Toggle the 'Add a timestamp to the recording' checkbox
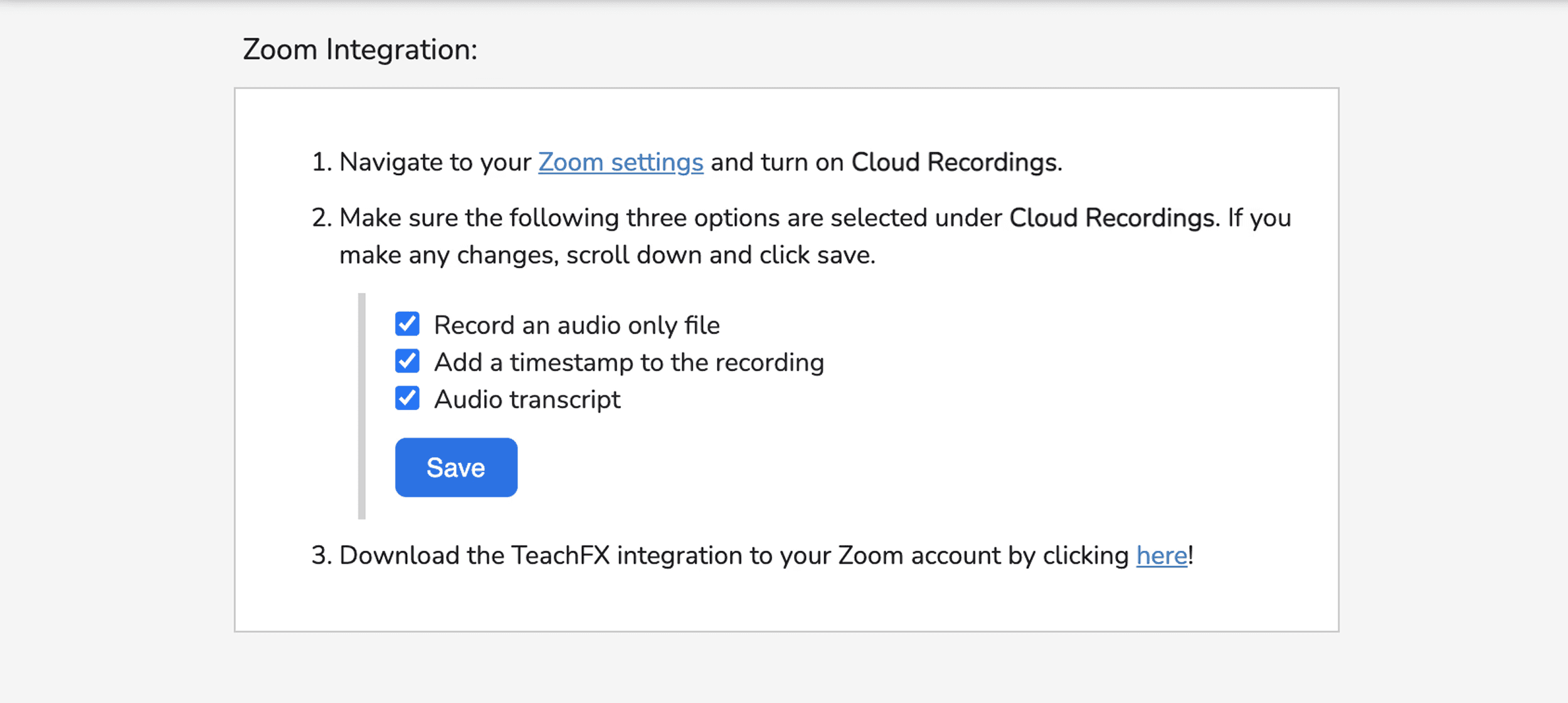1568x703 pixels. point(407,361)
